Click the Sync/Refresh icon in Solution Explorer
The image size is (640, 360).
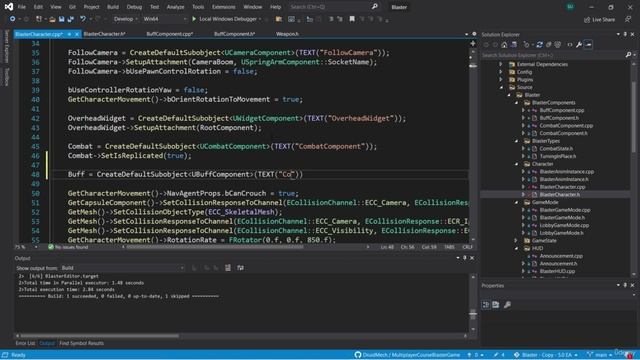(539, 44)
